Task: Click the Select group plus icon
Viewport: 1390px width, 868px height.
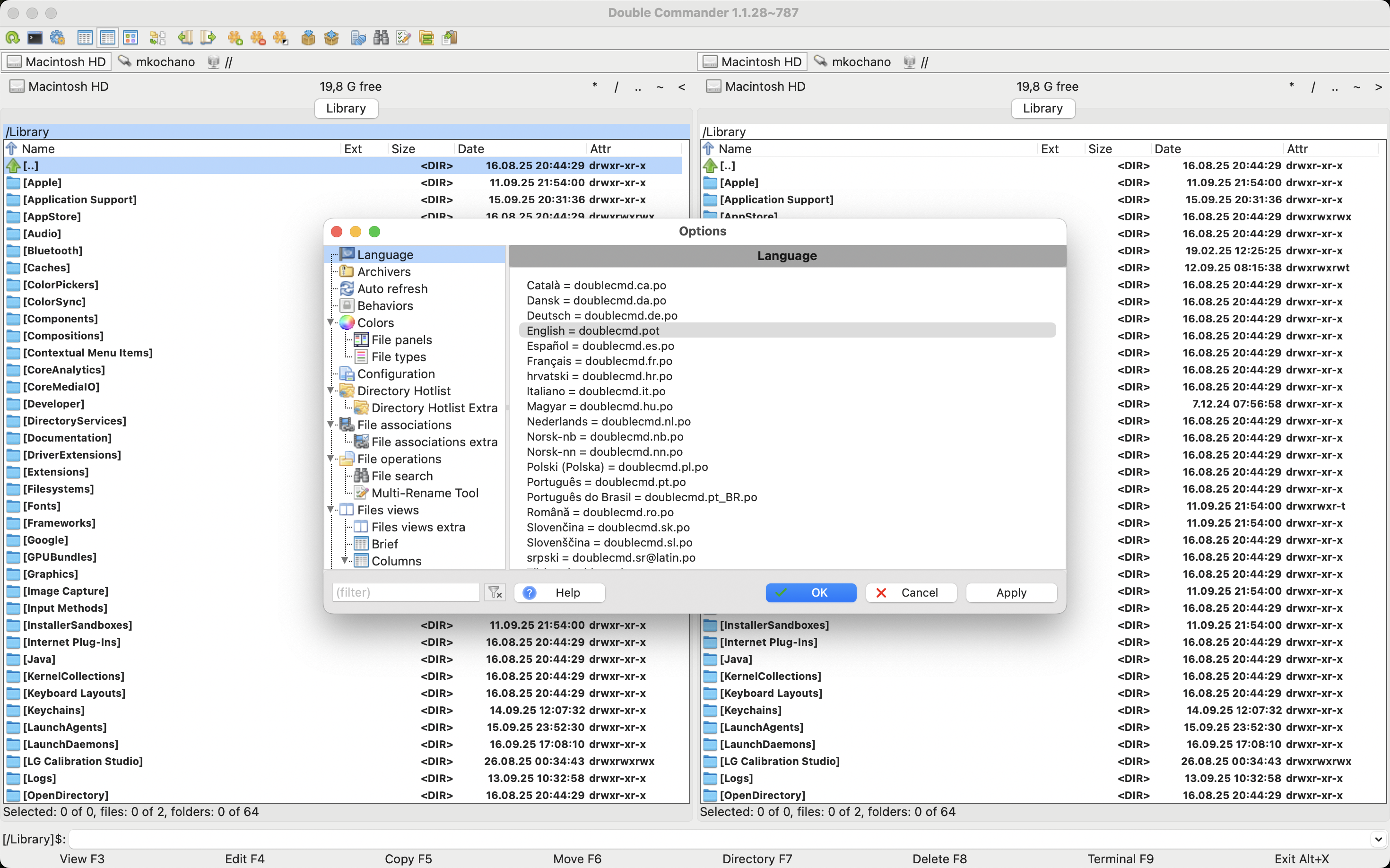Action: pyautogui.click(x=235, y=38)
